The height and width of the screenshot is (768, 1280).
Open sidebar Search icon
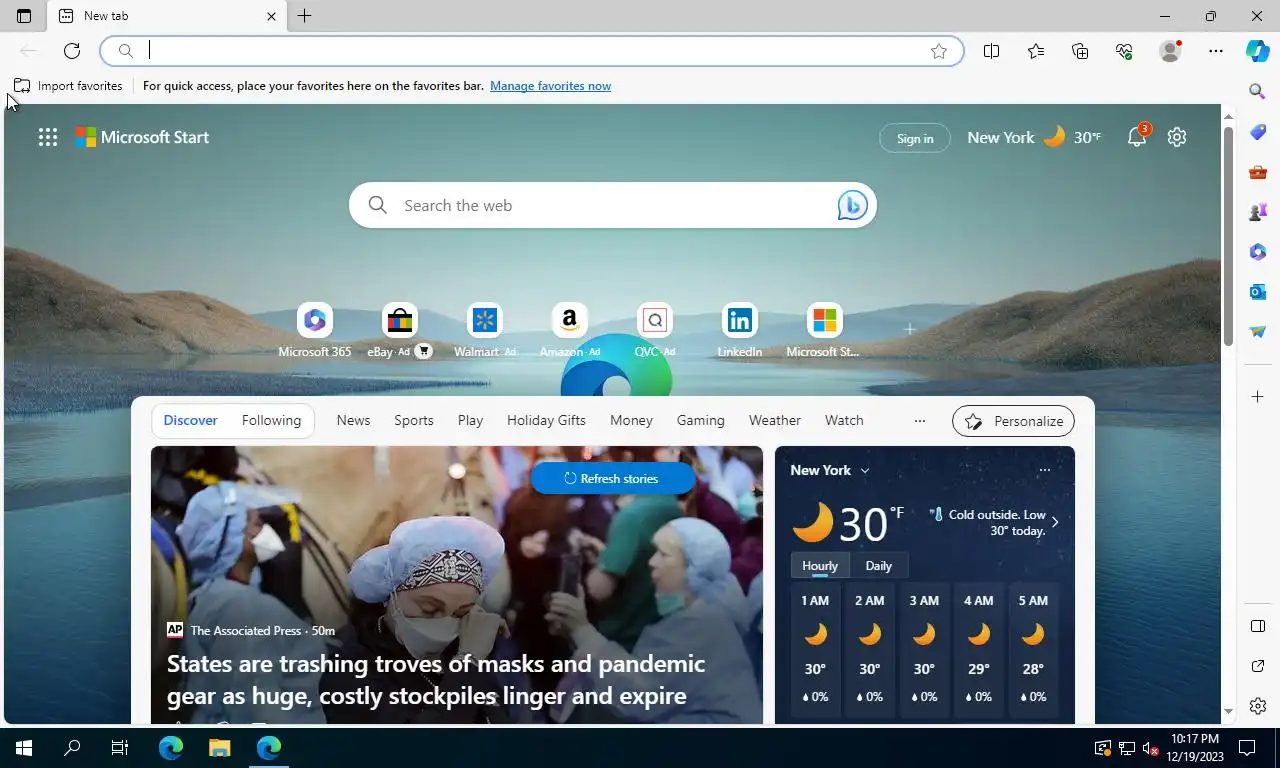[x=1258, y=92]
